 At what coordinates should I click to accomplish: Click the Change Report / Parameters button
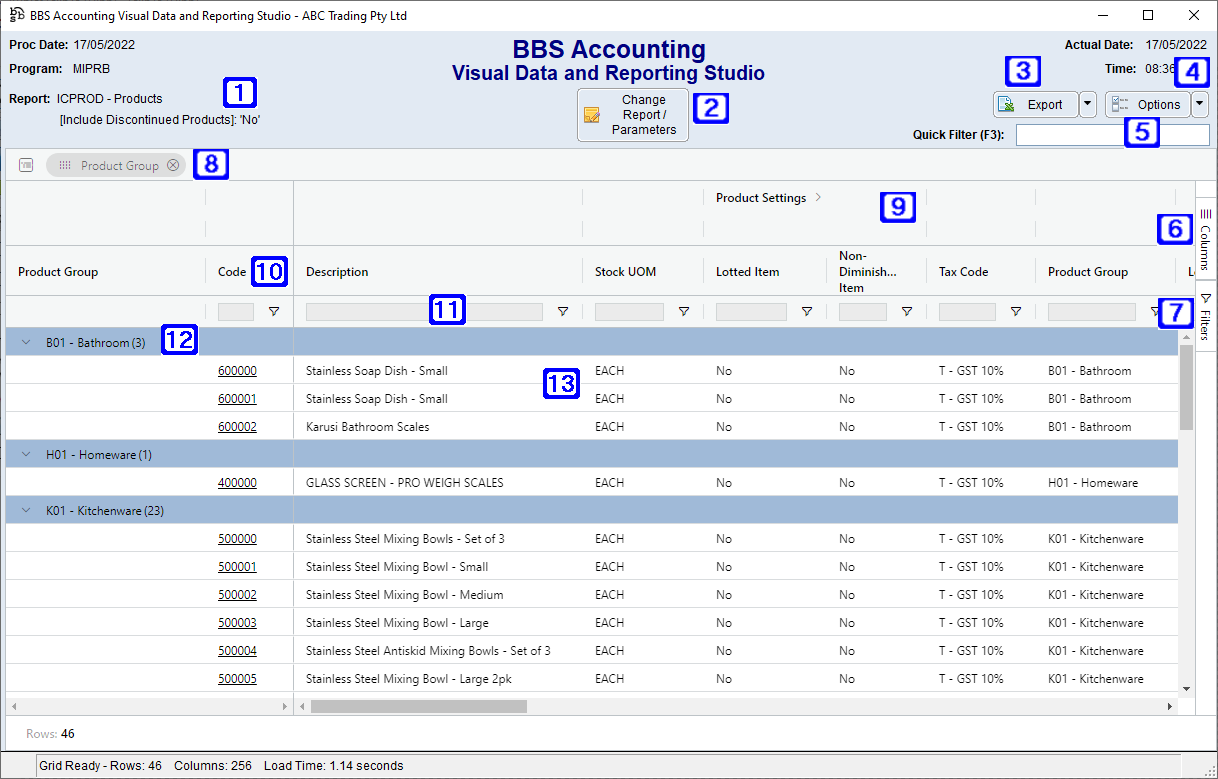(x=633, y=115)
